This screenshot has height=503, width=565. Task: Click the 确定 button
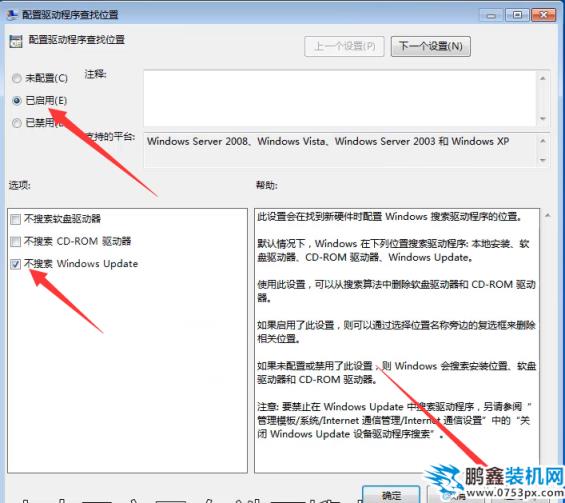click(x=391, y=494)
